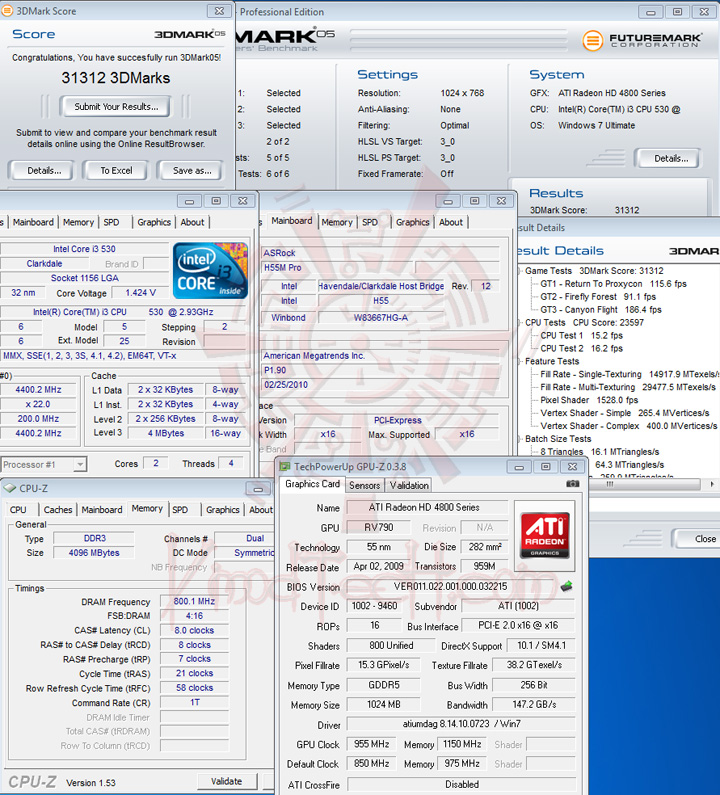Click the ATI CrossFire Disabled field
Viewport: 720px width, 795px height.
coord(461,784)
